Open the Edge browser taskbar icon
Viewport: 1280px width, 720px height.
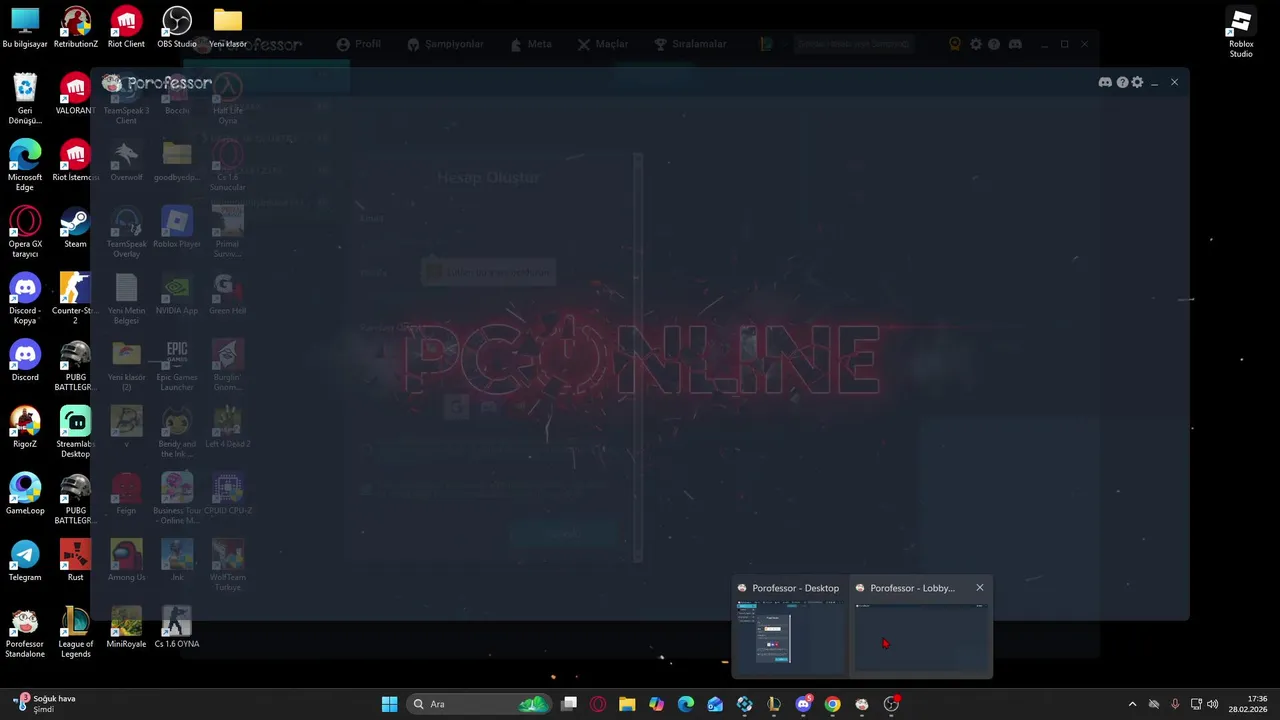click(686, 704)
